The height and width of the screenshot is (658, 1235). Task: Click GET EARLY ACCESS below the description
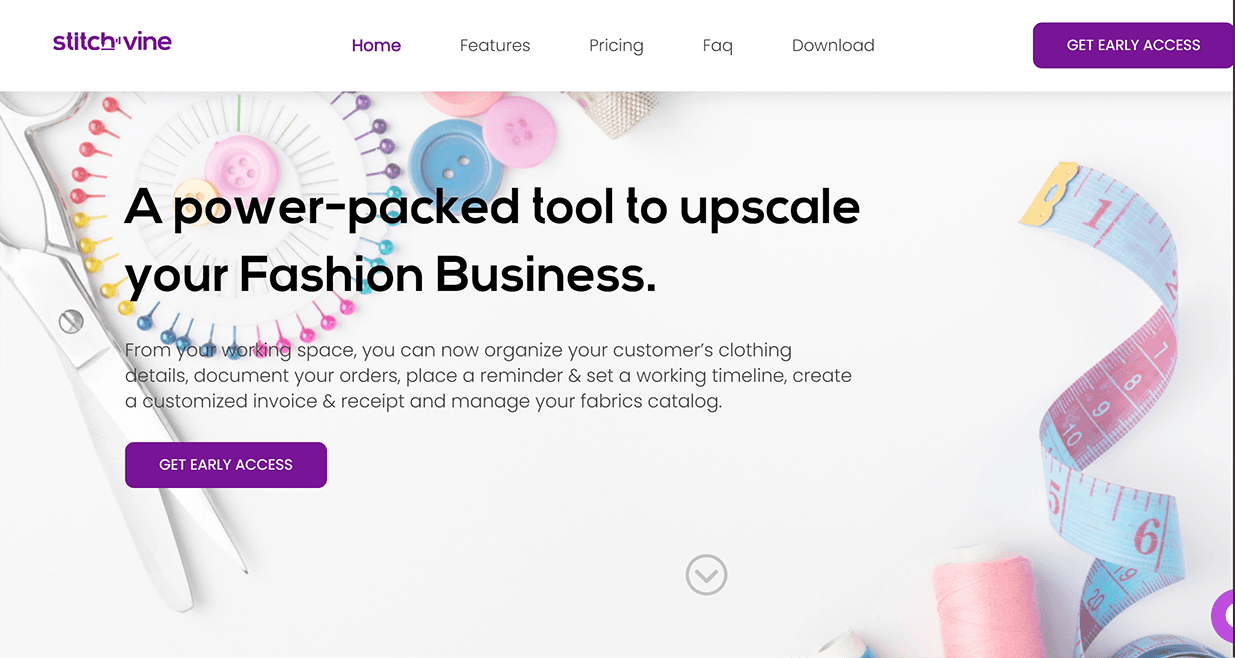tap(226, 465)
